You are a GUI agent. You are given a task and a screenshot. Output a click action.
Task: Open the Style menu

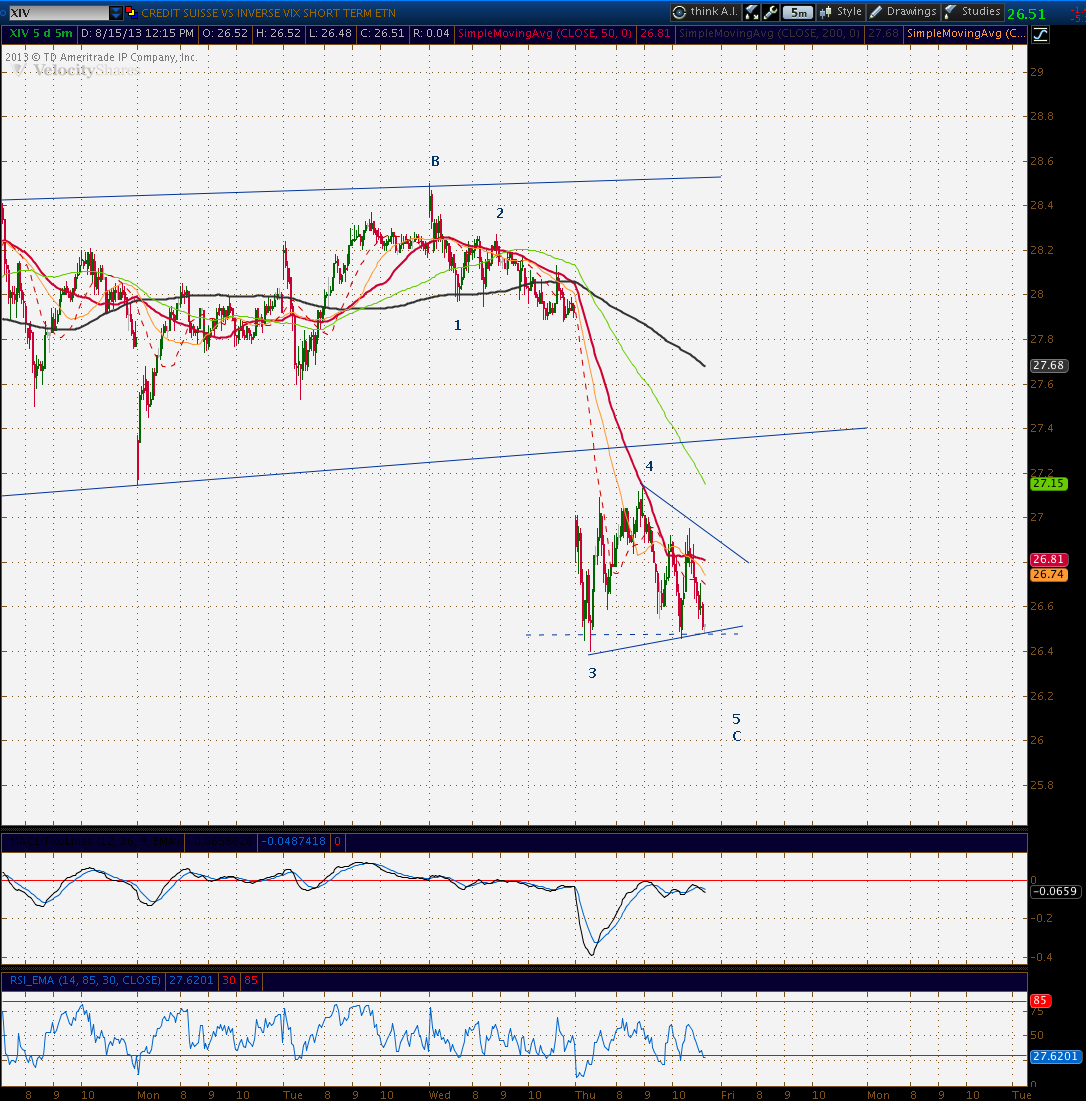[x=840, y=12]
